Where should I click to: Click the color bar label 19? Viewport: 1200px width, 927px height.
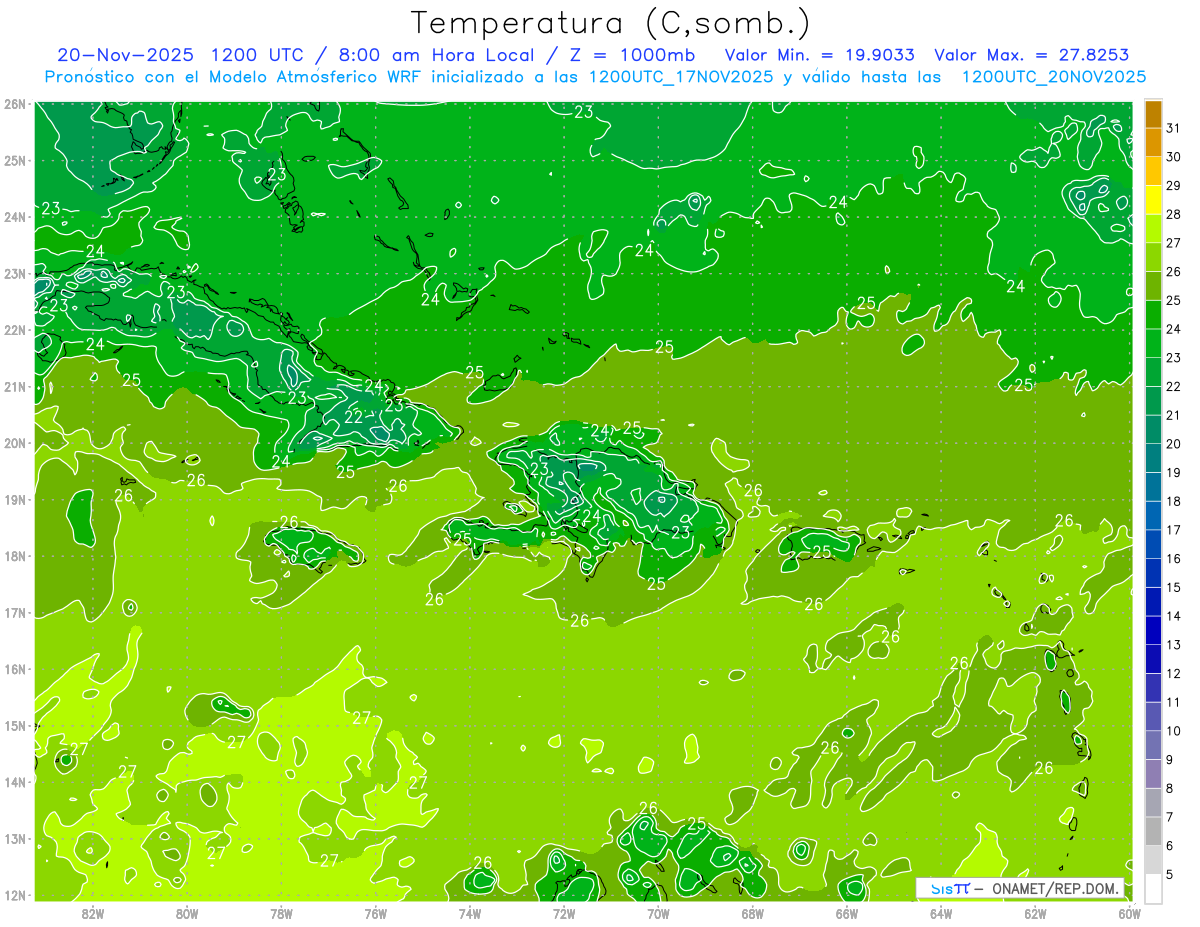pyautogui.click(x=1173, y=473)
